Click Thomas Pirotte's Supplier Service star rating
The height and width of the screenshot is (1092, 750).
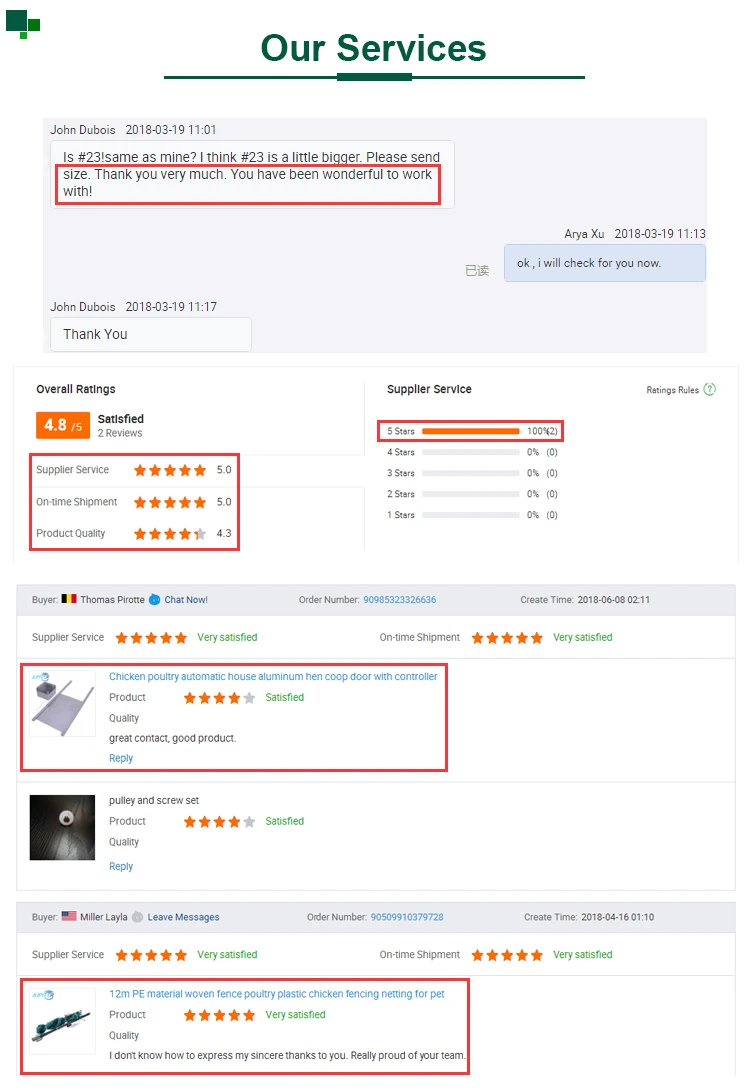point(151,638)
